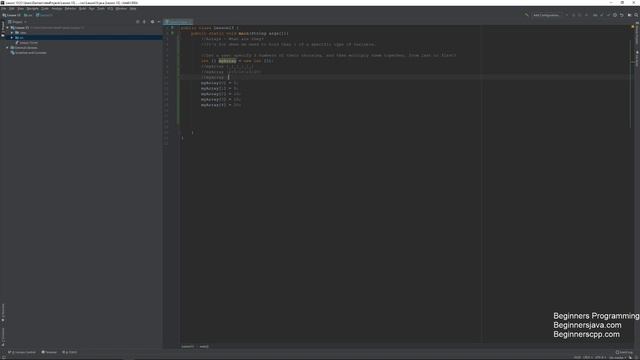The width and height of the screenshot is (640, 360).
Task: Open the Edit menu
Action: (11, 9)
